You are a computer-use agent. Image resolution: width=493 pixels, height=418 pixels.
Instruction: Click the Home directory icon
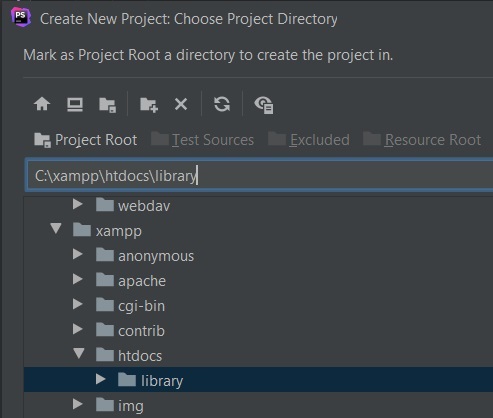tap(42, 104)
